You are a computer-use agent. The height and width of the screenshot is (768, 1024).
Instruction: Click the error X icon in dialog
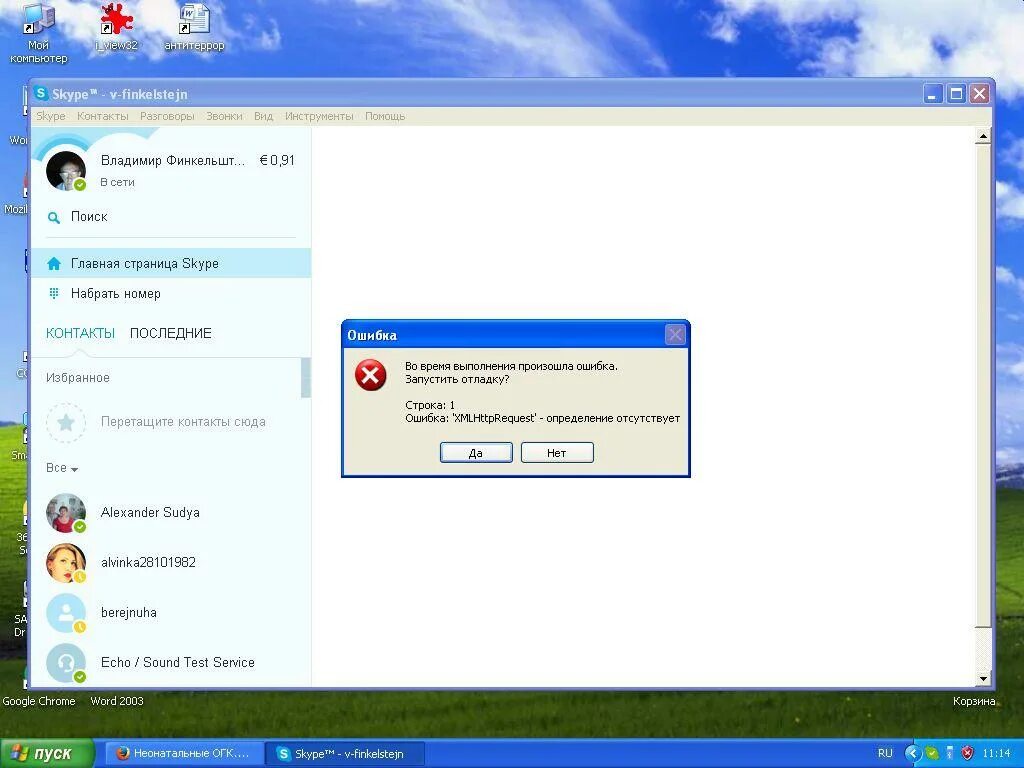pos(370,376)
